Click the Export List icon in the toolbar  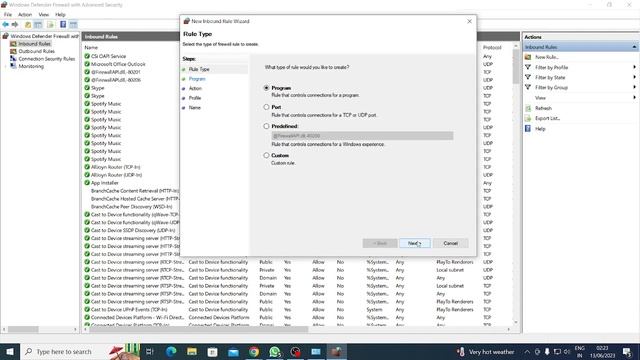click(x=50, y=24)
